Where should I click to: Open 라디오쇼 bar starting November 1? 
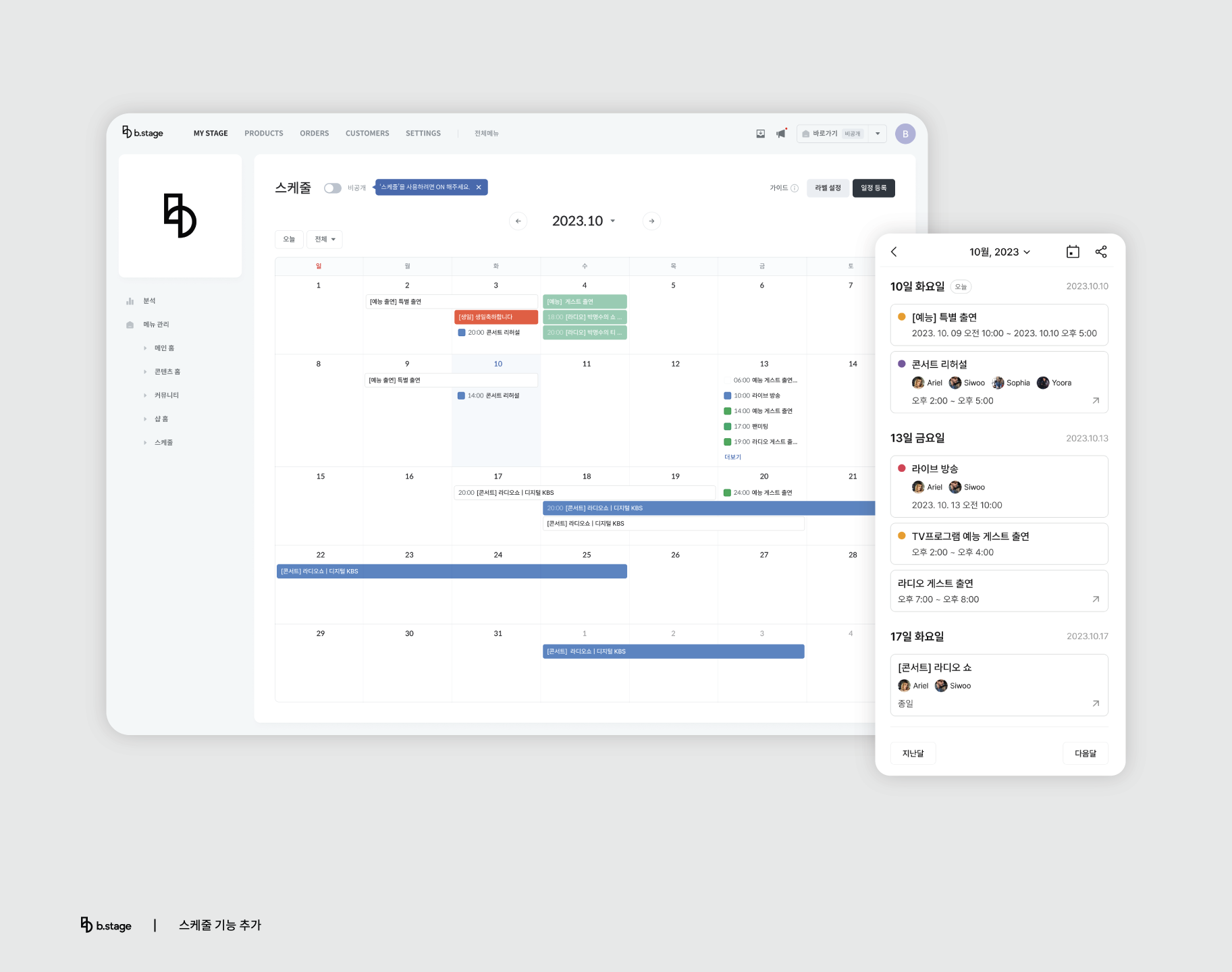click(673, 651)
